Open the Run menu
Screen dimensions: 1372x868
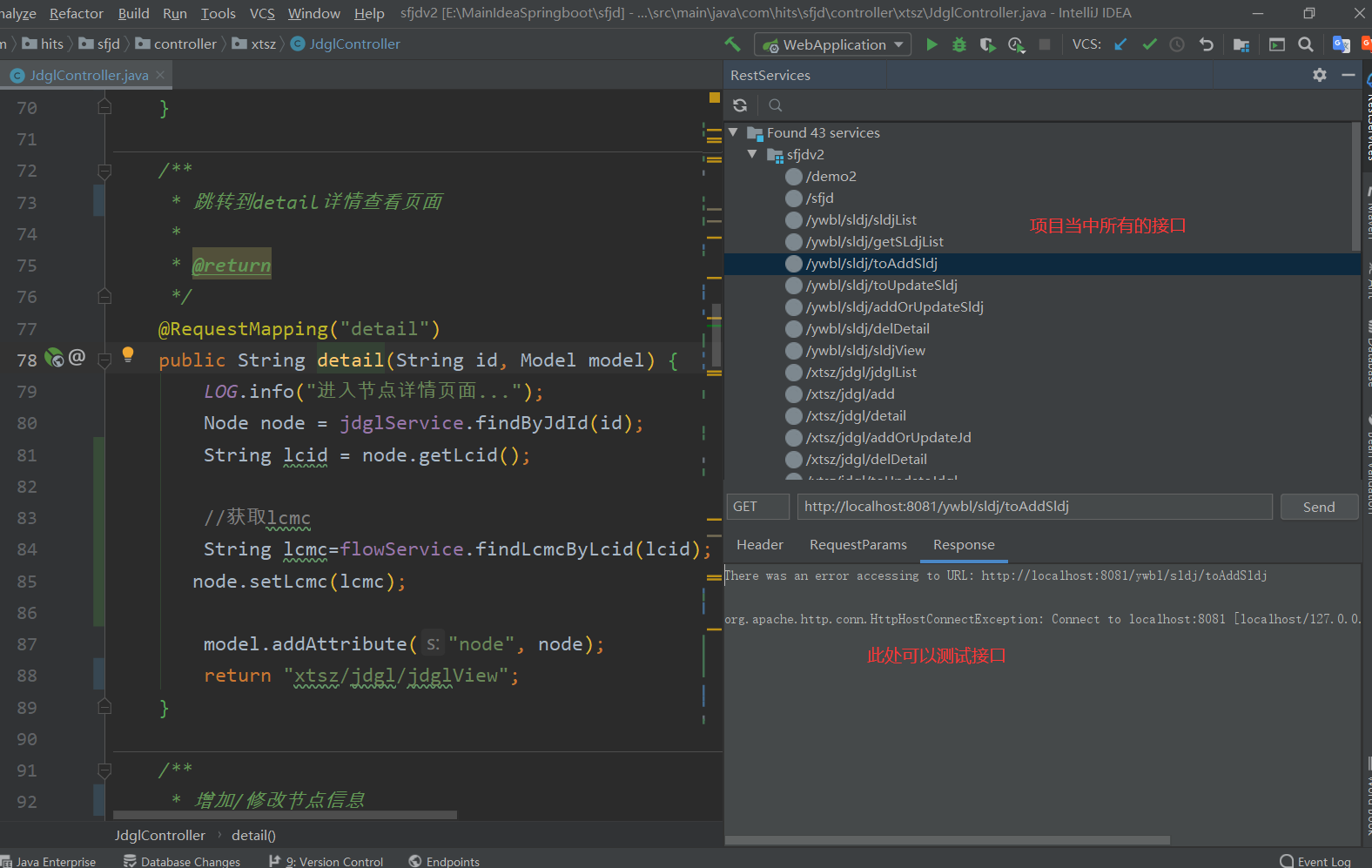pos(175,13)
